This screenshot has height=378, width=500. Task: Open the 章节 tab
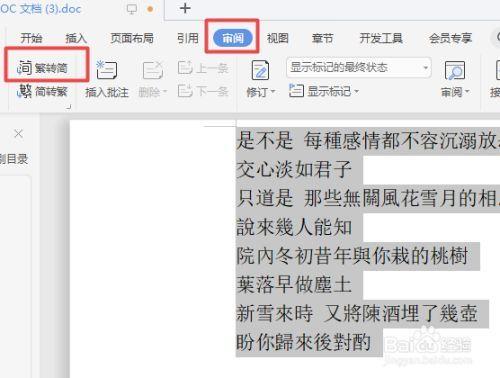pos(322,38)
